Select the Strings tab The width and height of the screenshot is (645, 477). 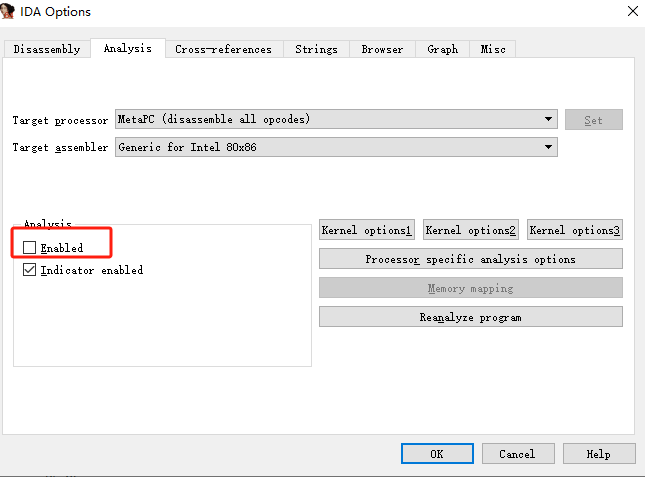(x=316, y=49)
